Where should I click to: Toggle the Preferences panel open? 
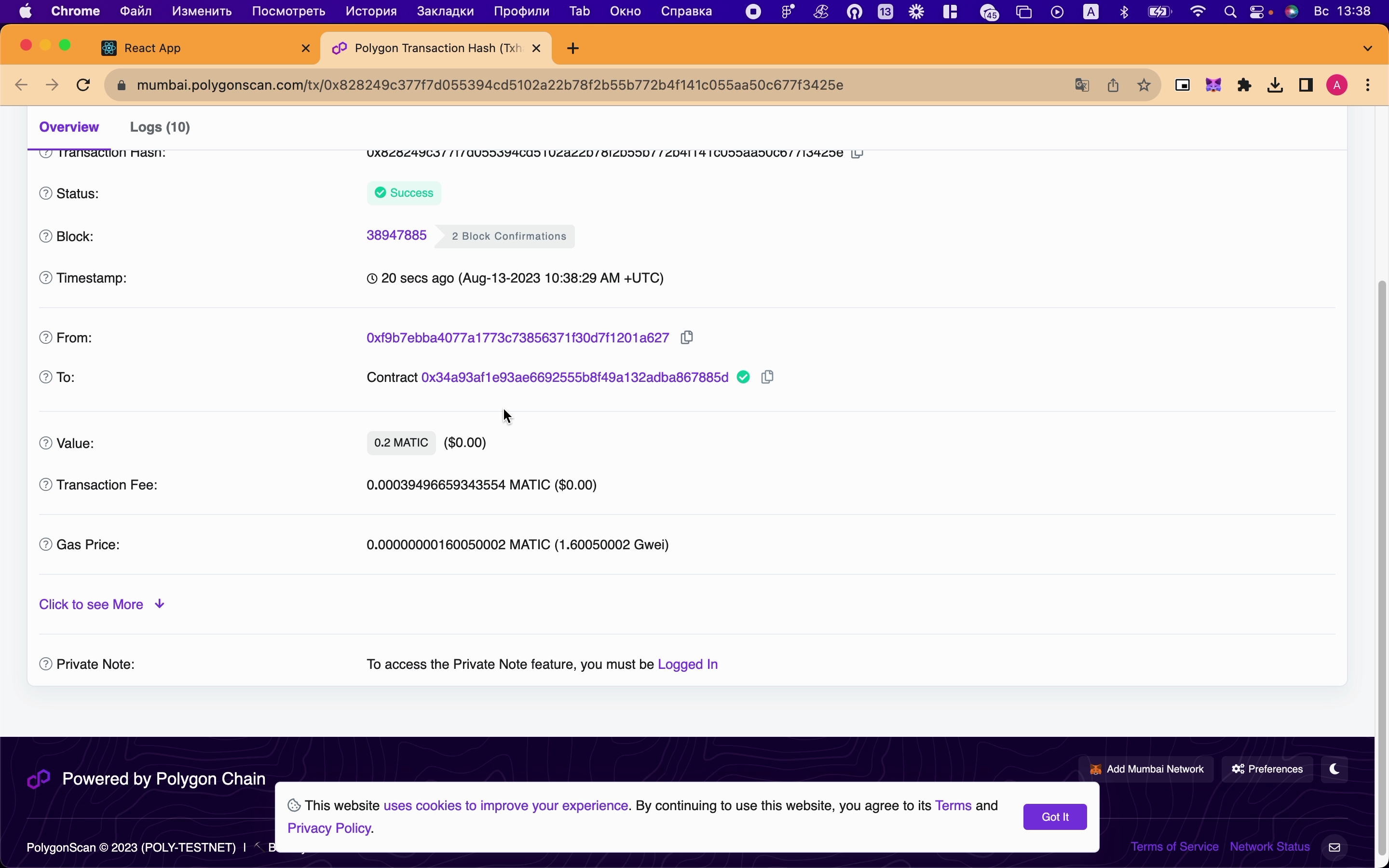[1269, 768]
